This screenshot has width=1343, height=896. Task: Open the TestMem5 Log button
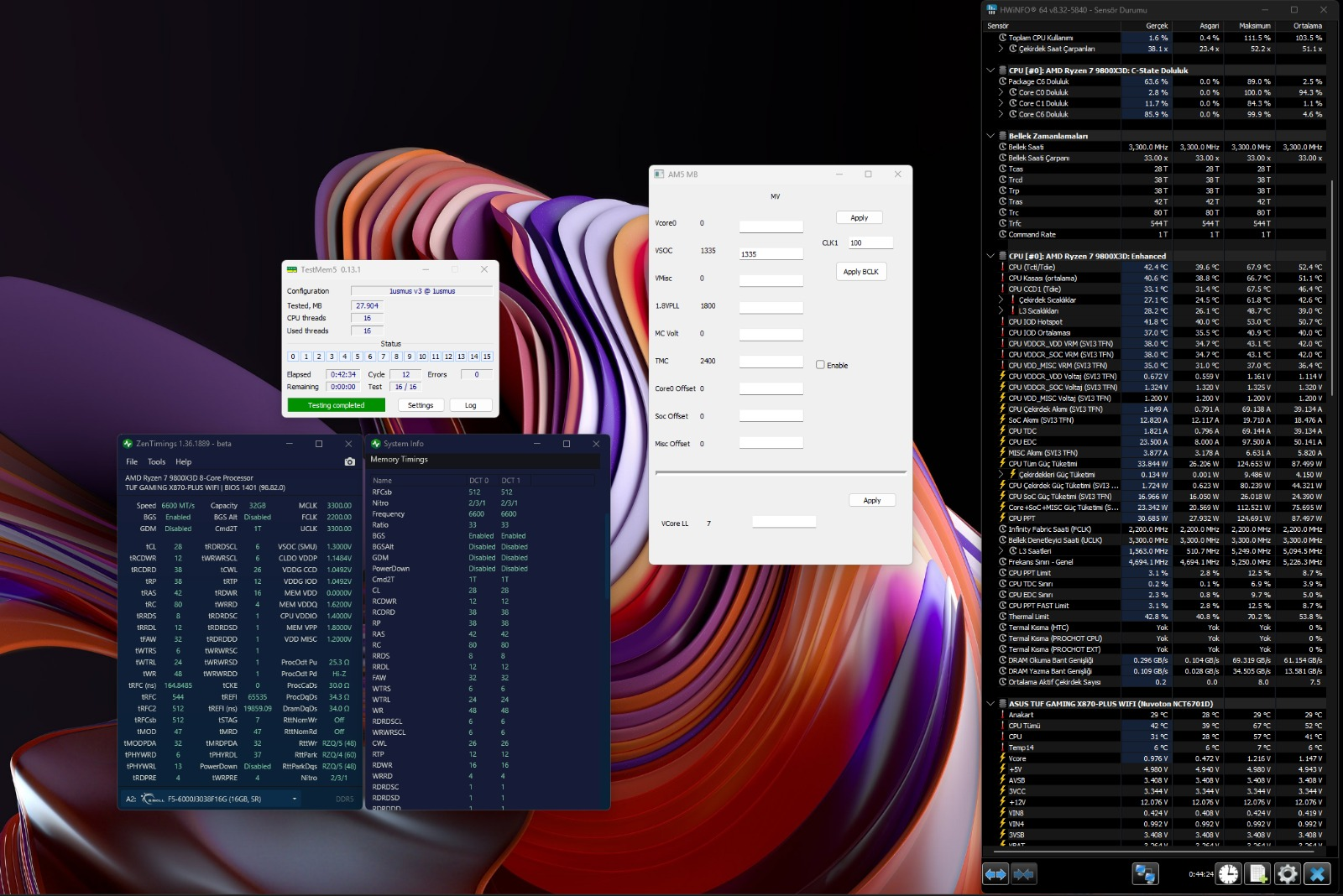(471, 405)
